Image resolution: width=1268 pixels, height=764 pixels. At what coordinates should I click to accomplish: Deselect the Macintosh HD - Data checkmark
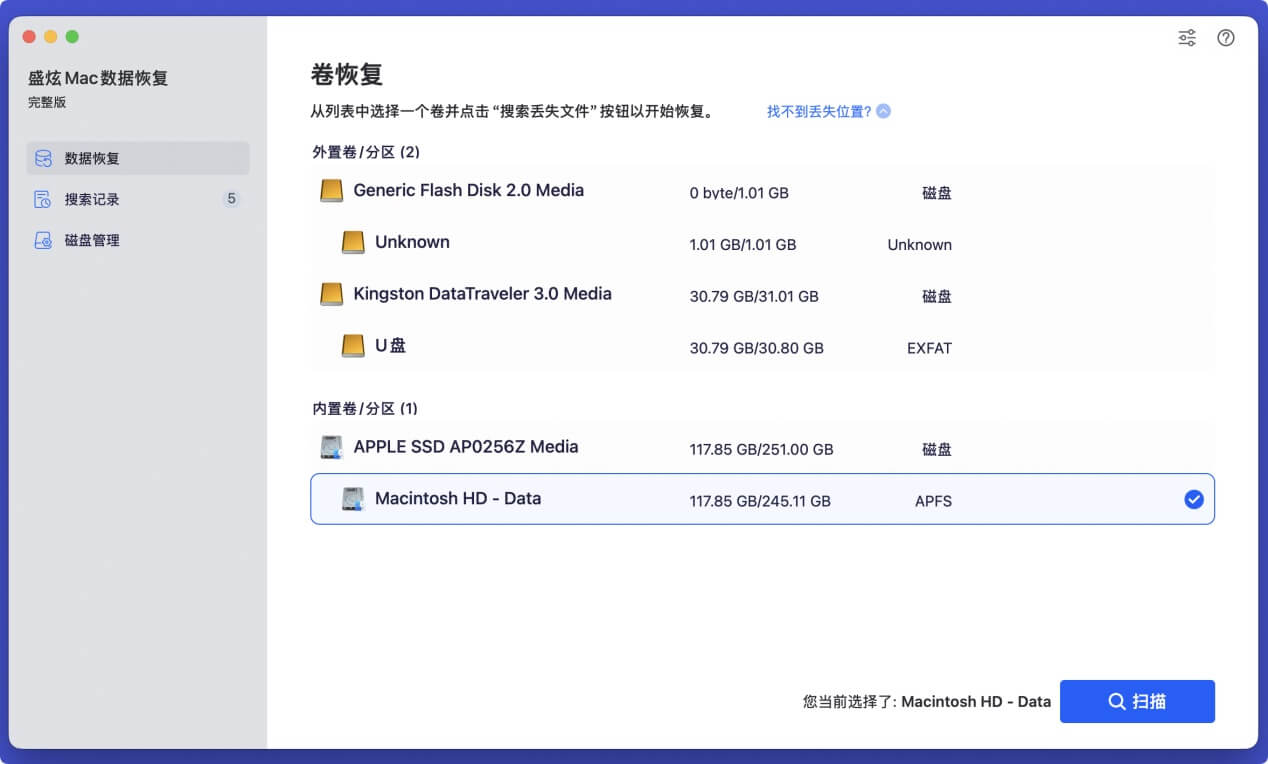(1193, 499)
